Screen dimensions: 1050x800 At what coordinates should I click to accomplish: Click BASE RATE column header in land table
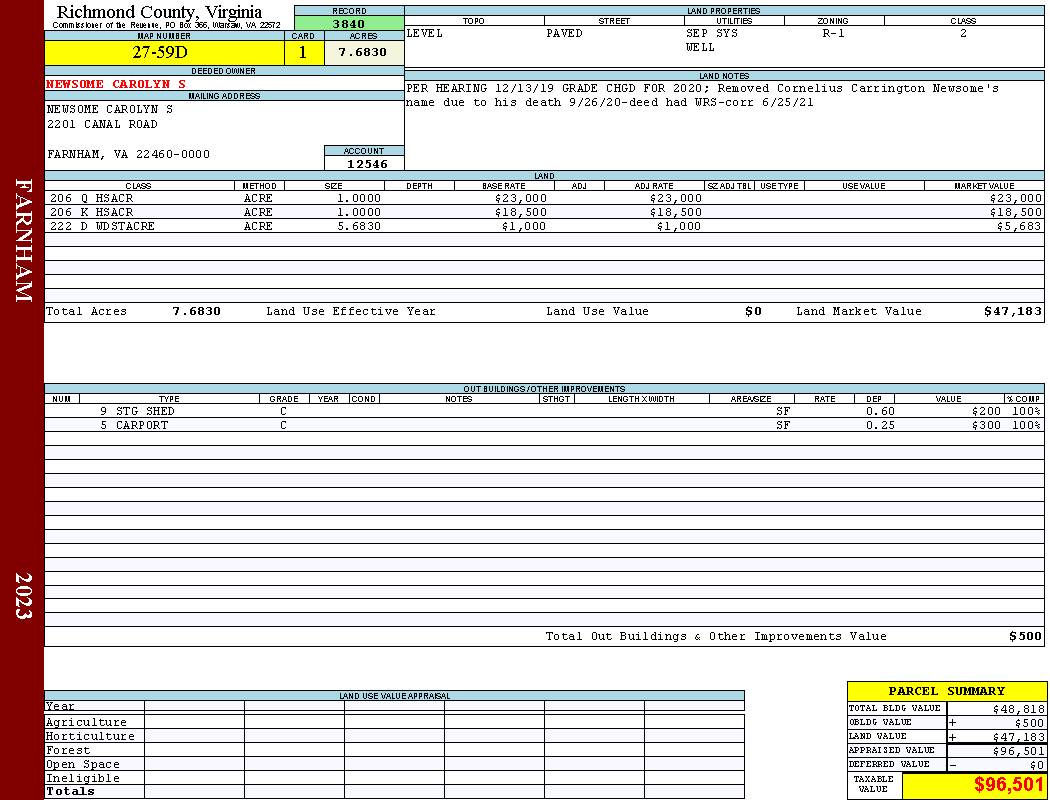[x=504, y=186]
